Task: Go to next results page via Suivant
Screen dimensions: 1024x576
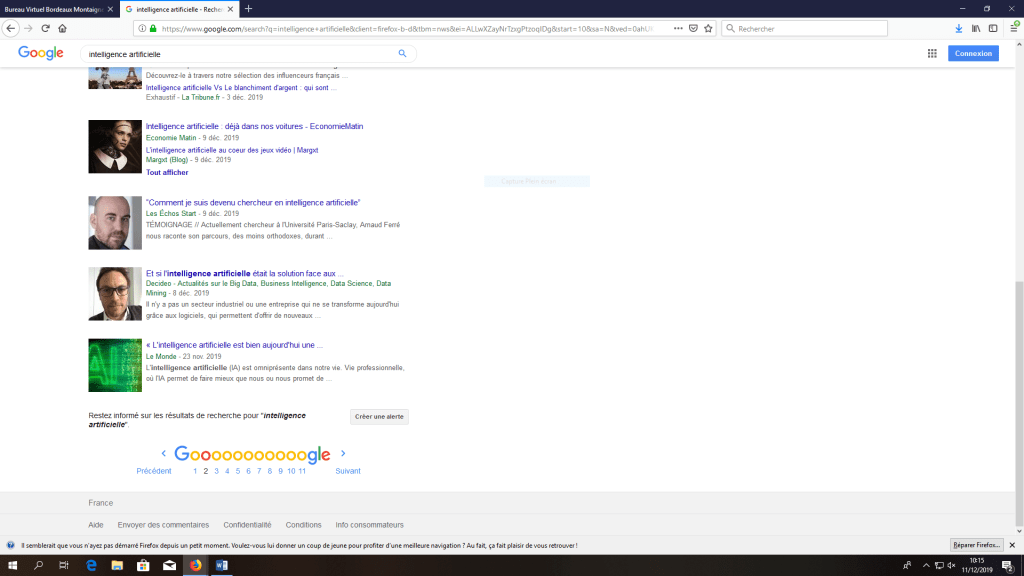Action: (x=347, y=471)
